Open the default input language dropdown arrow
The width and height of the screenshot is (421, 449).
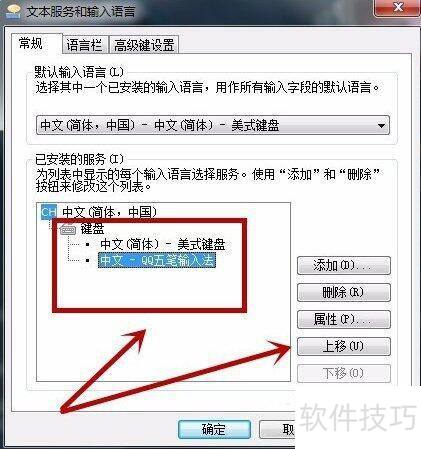point(381,126)
